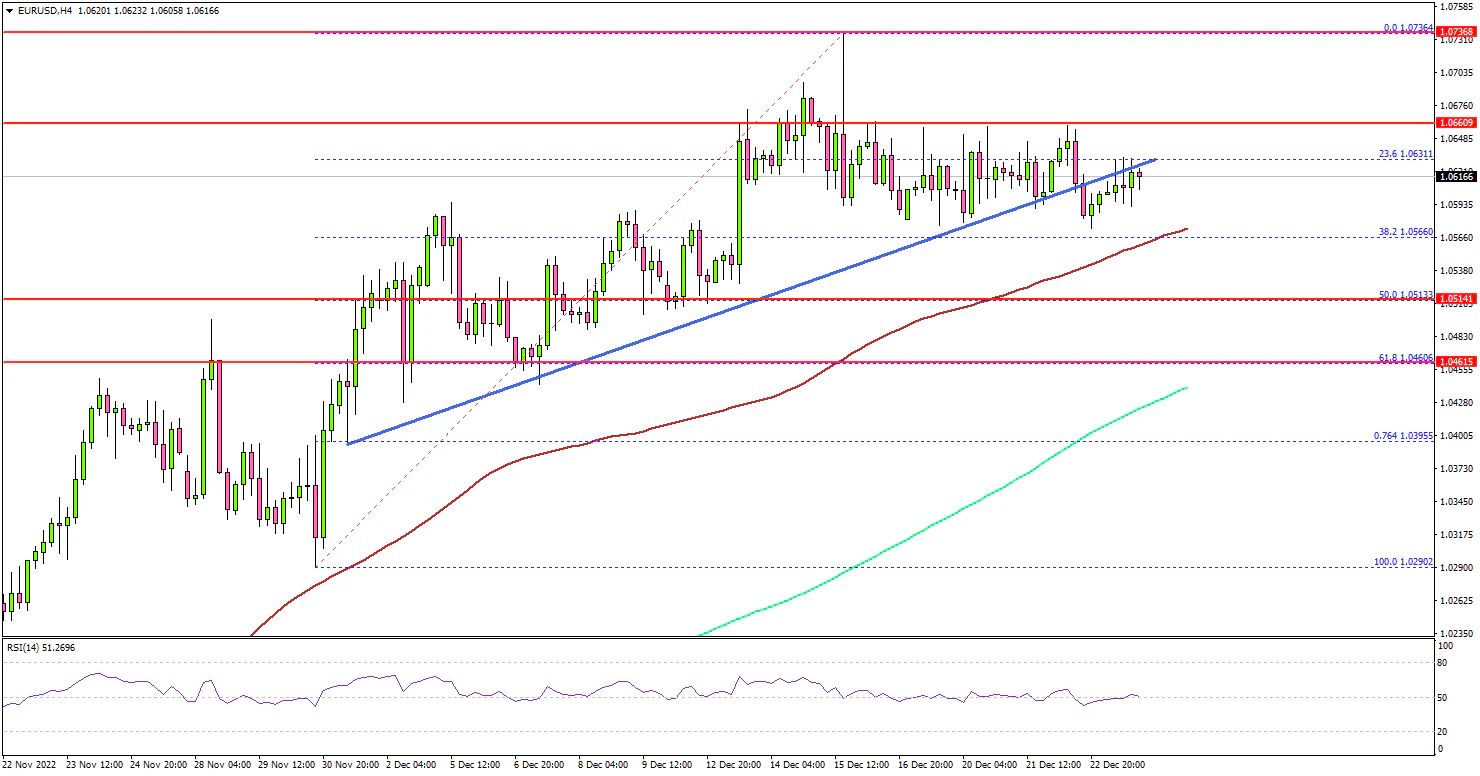Click the 1.06609 resistance level tag
Screen dimensions: 1480x776
point(1457,122)
